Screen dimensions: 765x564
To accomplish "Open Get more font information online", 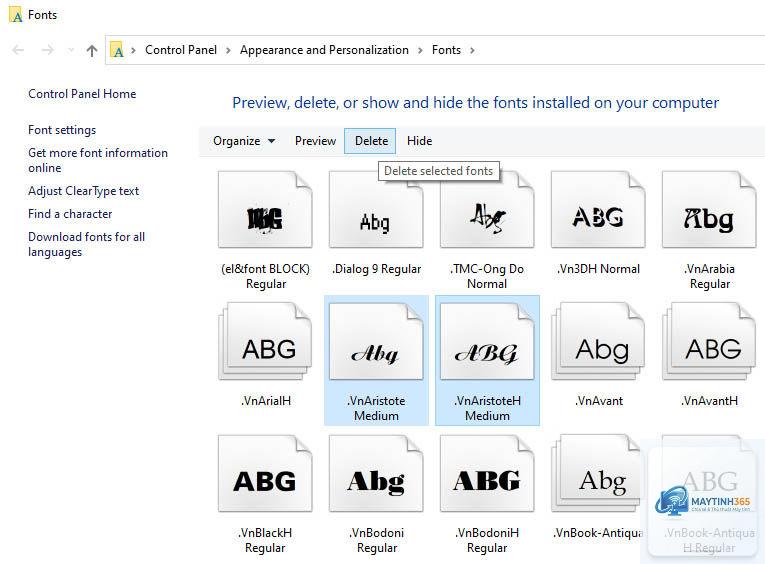I will 98,160.
